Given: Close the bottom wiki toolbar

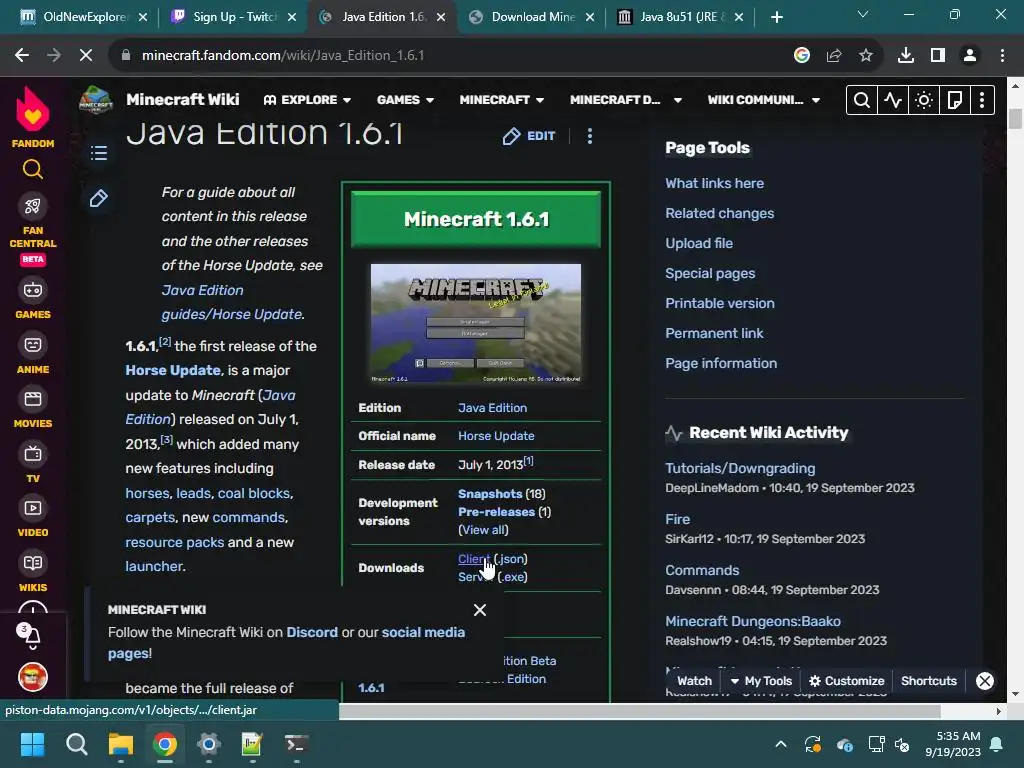Looking at the screenshot, I should pyautogui.click(x=984, y=681).
